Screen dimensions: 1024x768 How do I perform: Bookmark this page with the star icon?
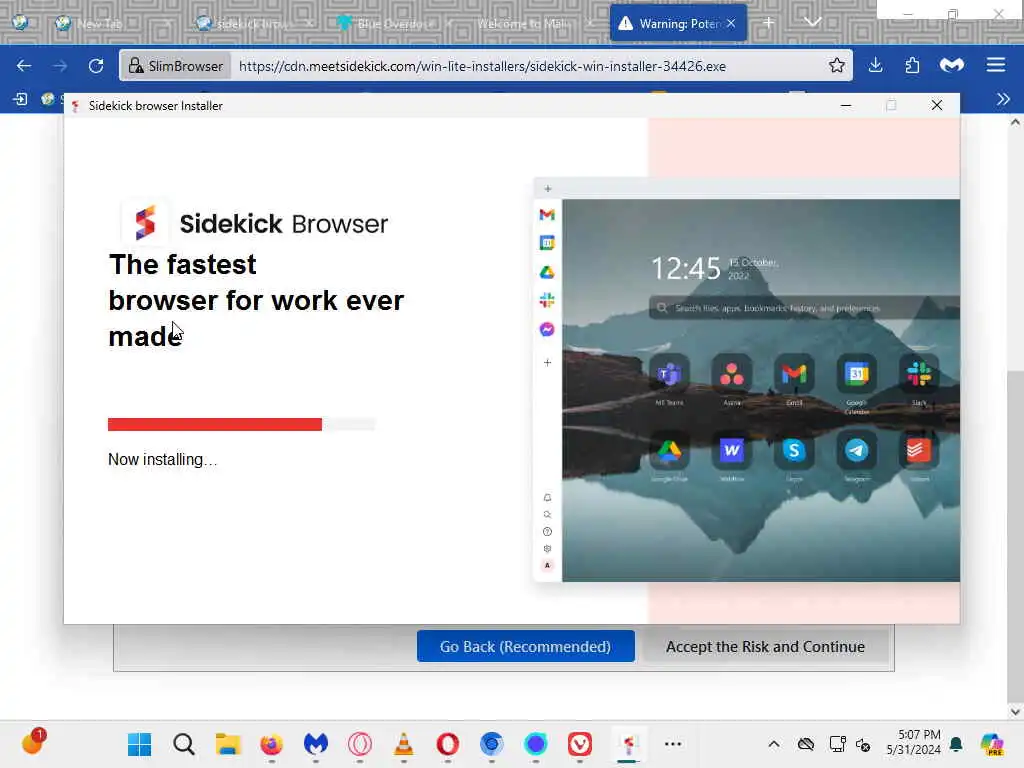point(837,66)
